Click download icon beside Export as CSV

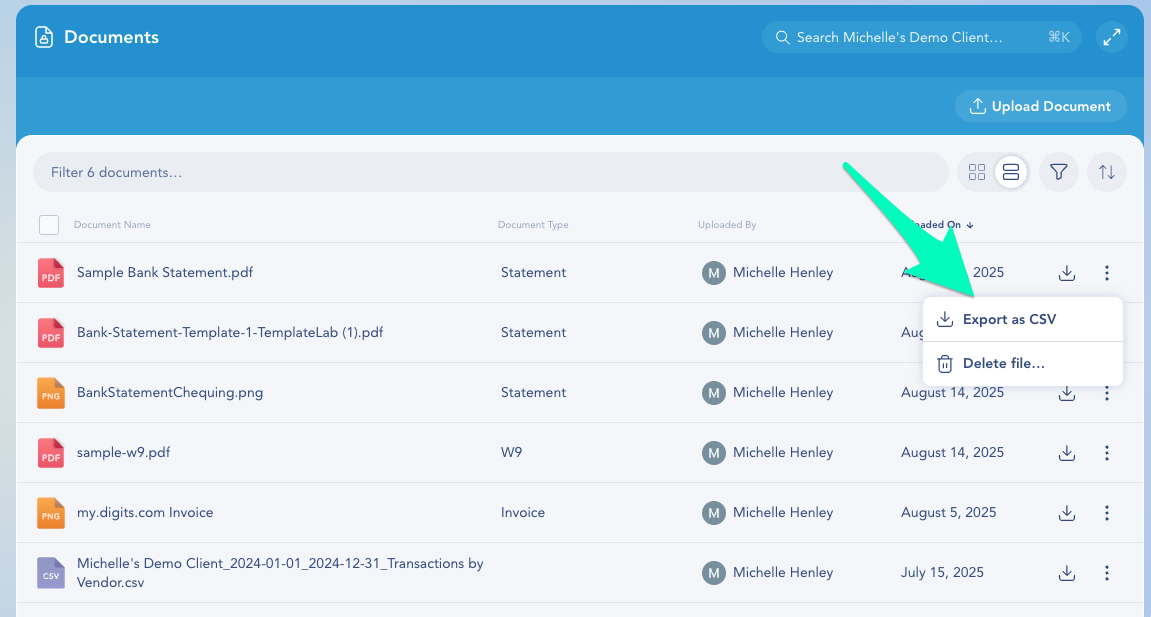click(945, 319)
